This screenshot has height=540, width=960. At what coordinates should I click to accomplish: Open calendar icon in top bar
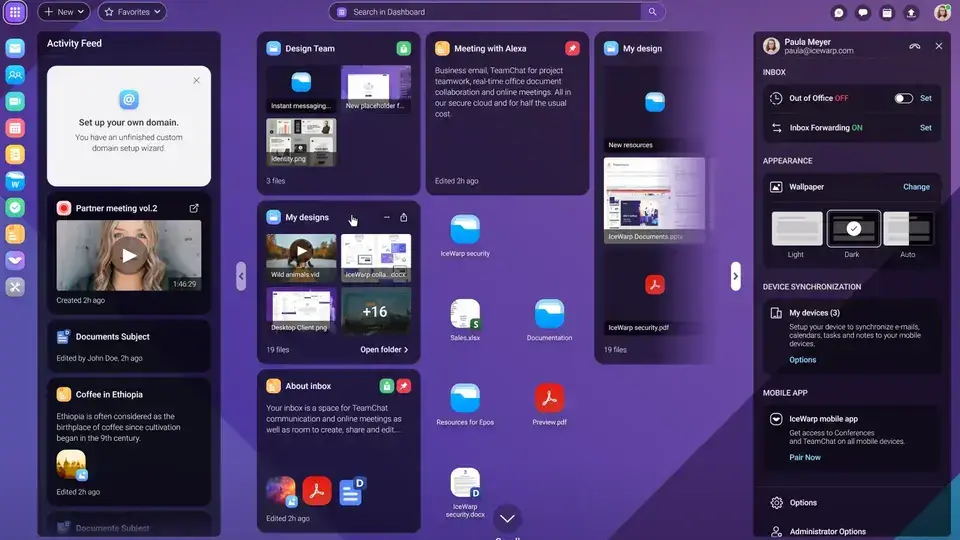(x=887, y=12)
